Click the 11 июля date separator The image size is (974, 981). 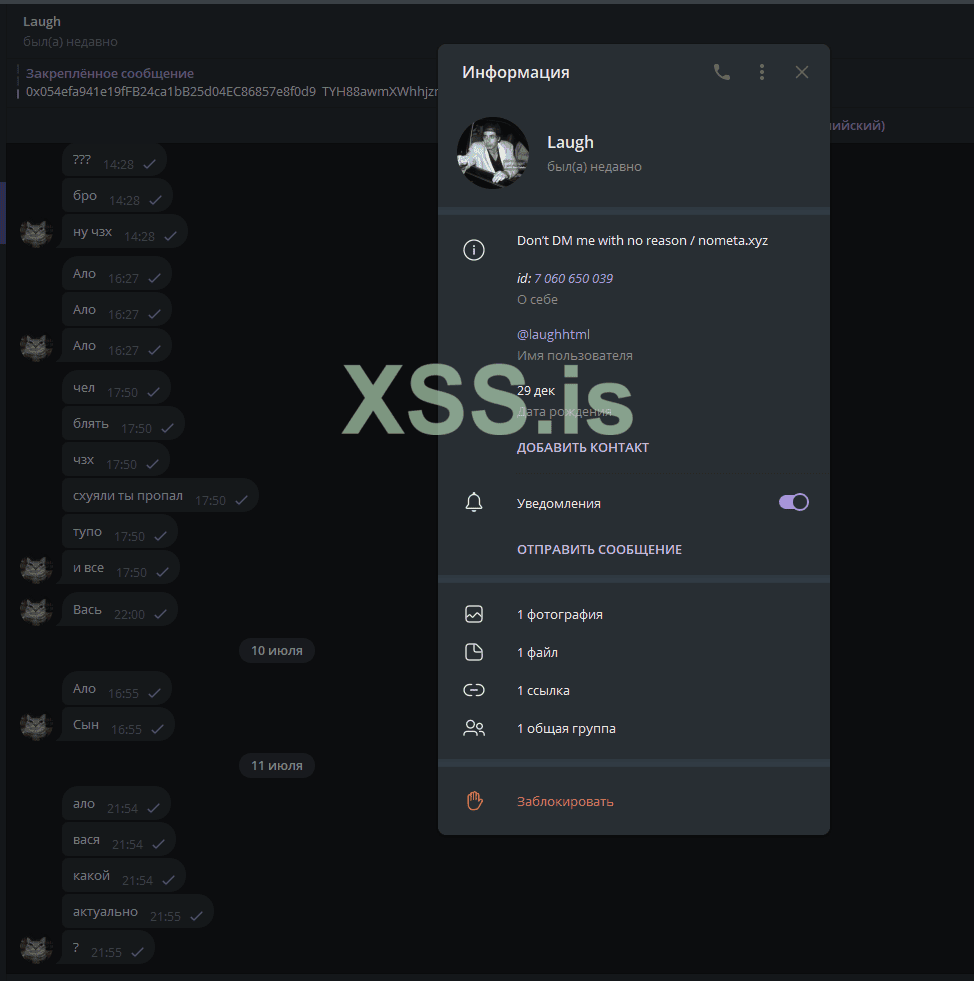276,766
